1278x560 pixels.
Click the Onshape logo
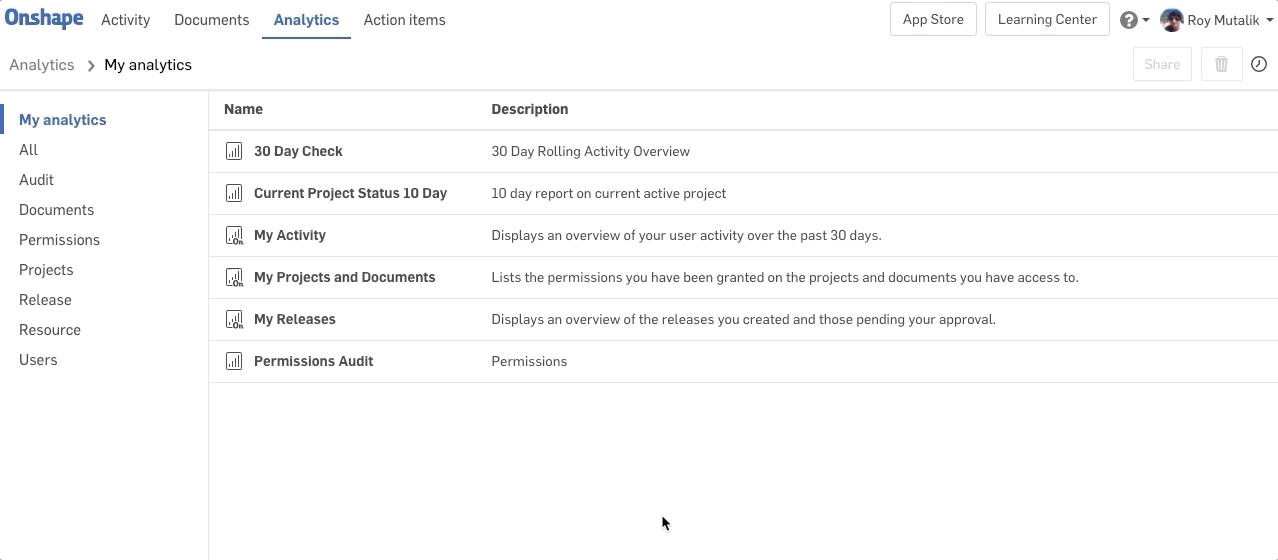44,19
